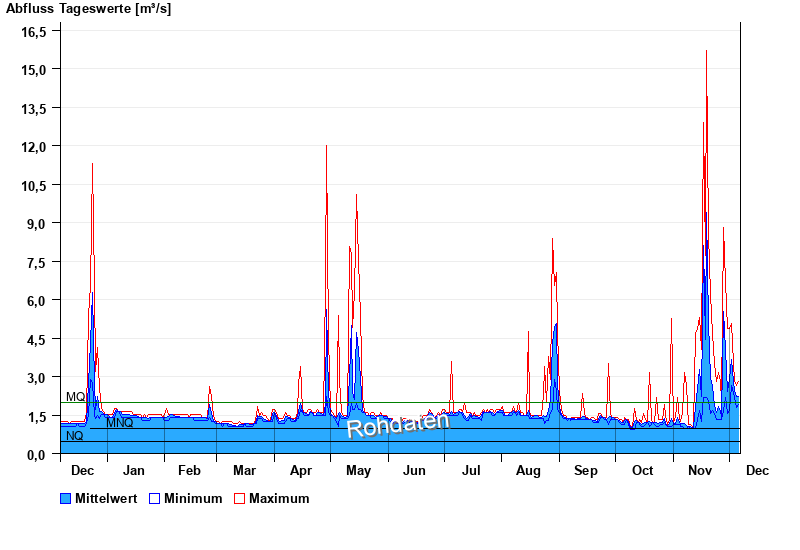Pick the Aug month axis label
The width and height of the screenshot is (800, 550).
[528, 470]
